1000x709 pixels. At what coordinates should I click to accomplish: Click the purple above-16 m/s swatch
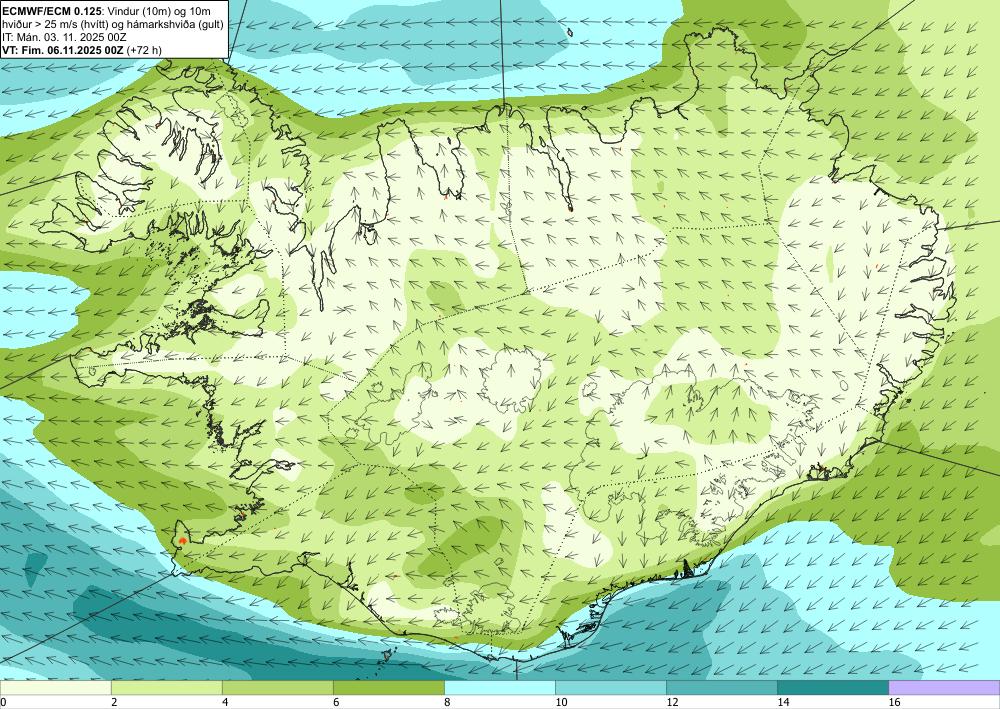coord(944,687)
